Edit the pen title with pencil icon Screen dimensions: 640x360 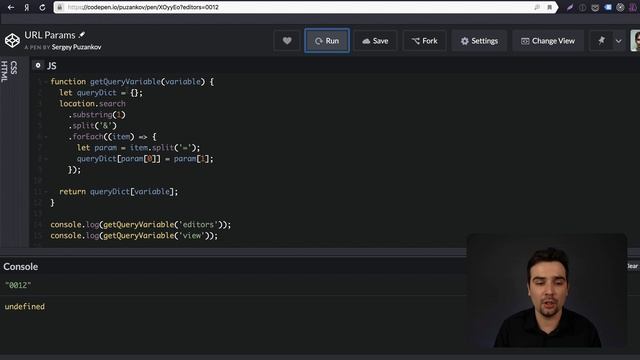82,35
